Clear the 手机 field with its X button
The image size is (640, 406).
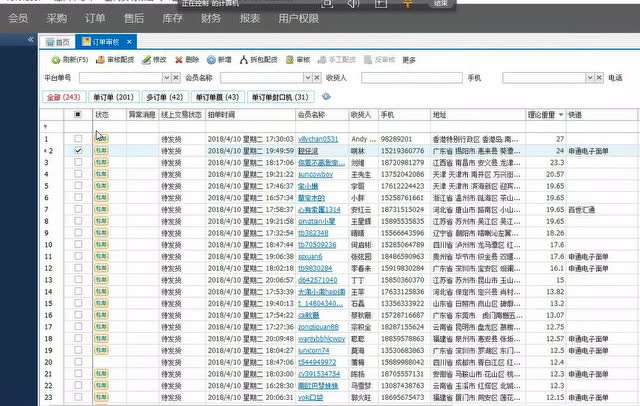tap(599, 78)
